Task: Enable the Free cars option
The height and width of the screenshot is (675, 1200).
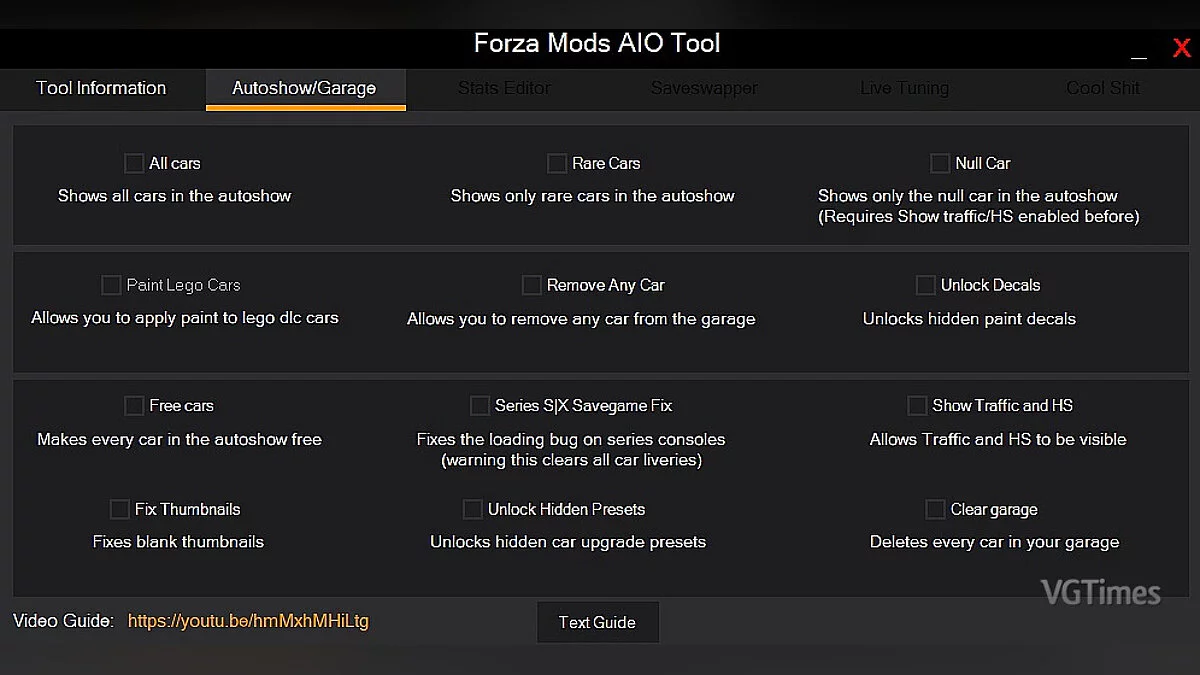Action: [134, 406]
